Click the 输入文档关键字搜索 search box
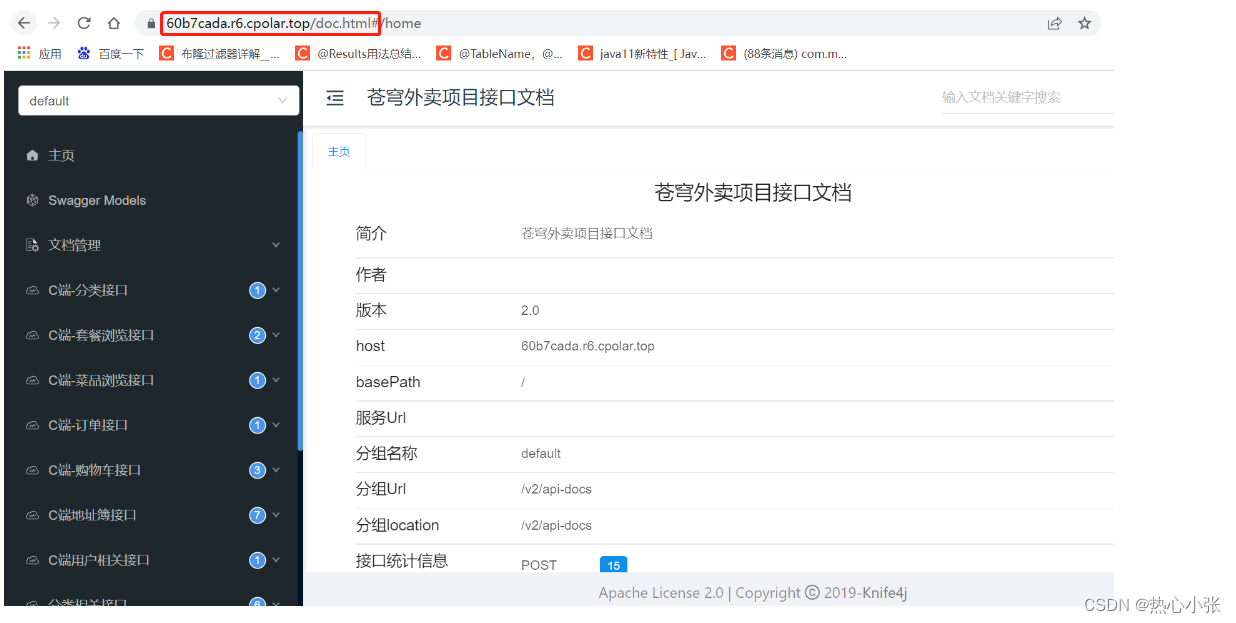The width and height of the screenshot is (1236, 623). pyautogui.click(x=1027, y=97)
